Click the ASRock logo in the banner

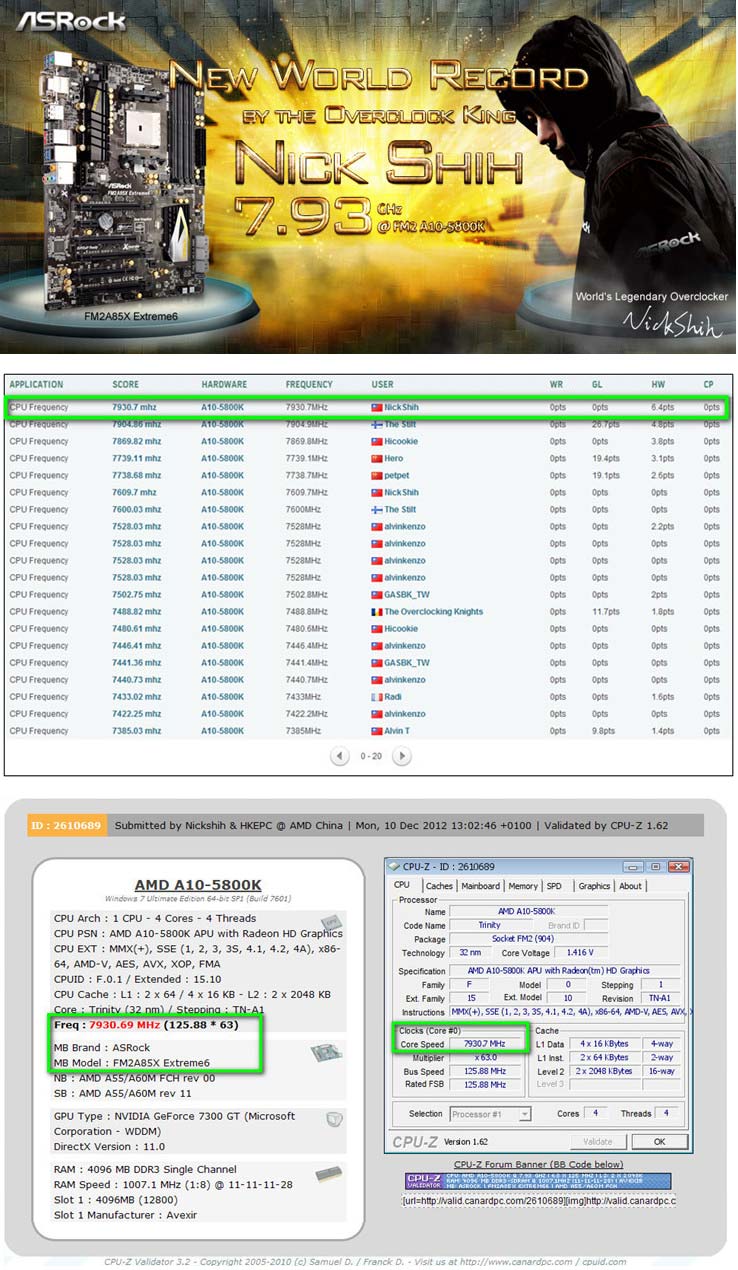[70, 20]
